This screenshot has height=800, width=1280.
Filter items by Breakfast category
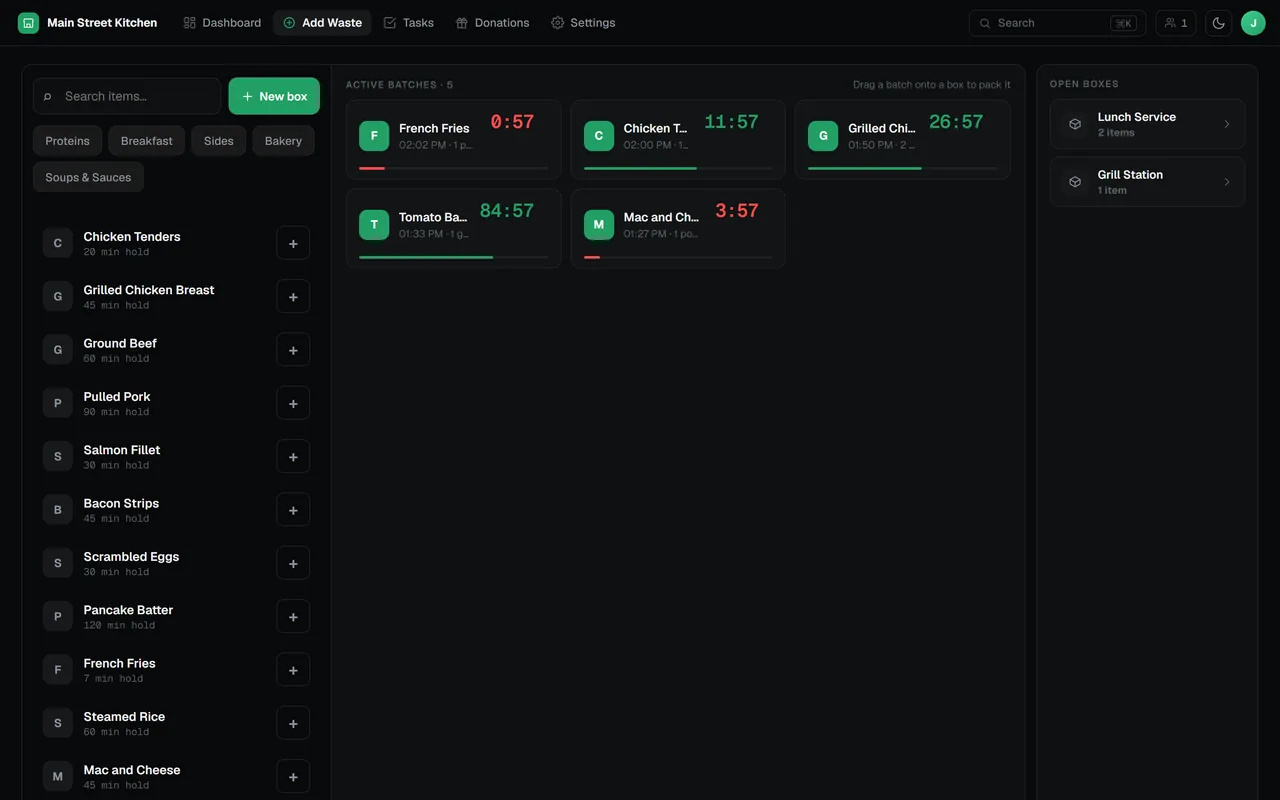pos(147,141)
